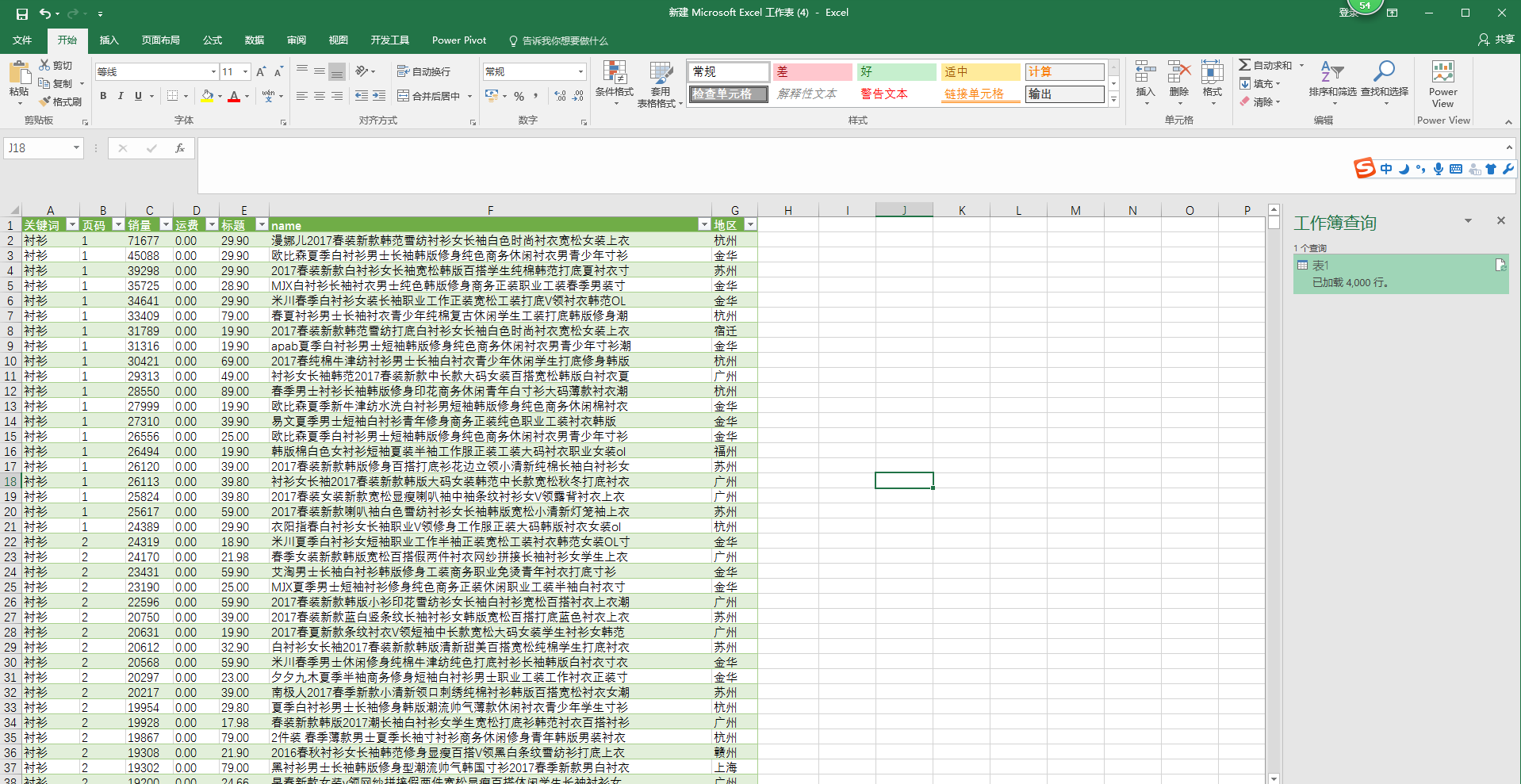Open Sort and Filter tool
The width and height of the screenshot is (1521, 784).
coord(1332,71)
